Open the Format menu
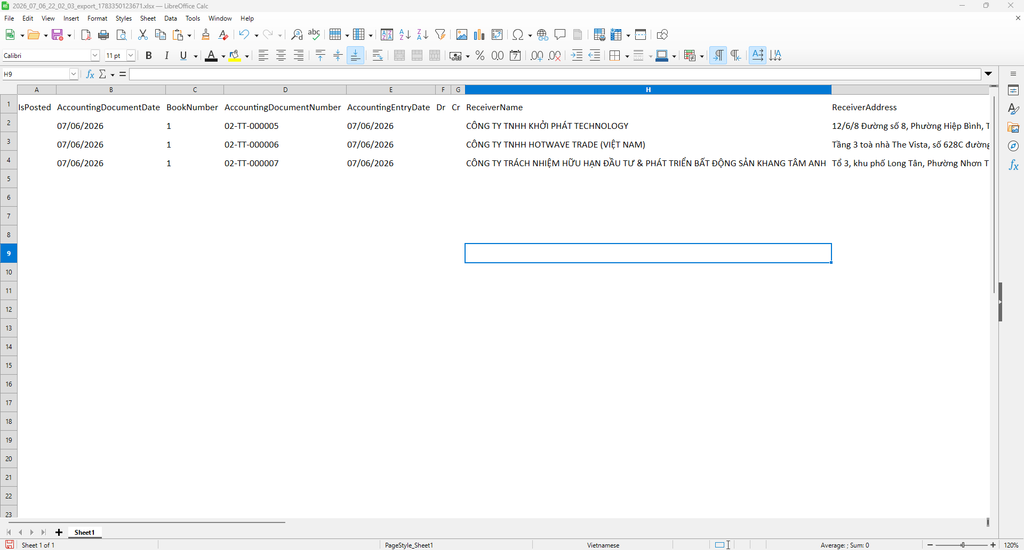1024x550 pixels. 97,18
